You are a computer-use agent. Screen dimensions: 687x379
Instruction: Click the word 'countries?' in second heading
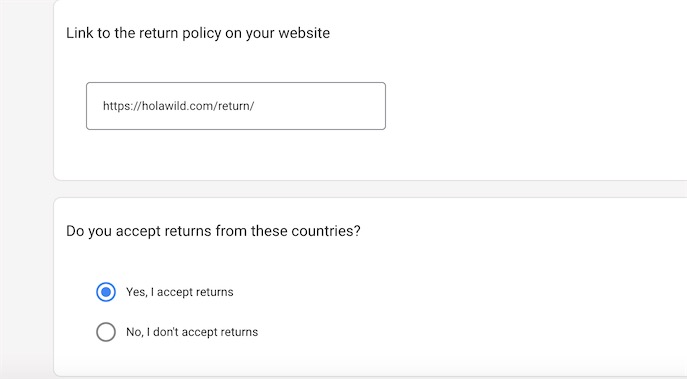click(326, 231)
